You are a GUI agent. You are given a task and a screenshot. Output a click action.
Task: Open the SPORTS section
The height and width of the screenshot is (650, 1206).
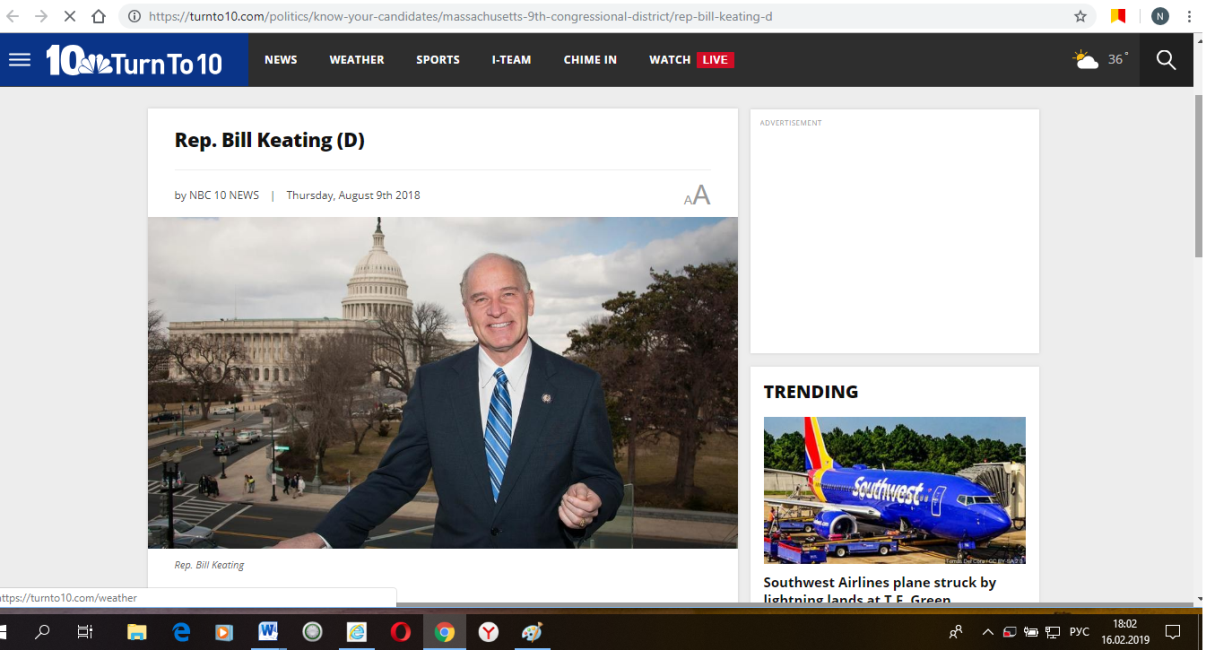438,60
